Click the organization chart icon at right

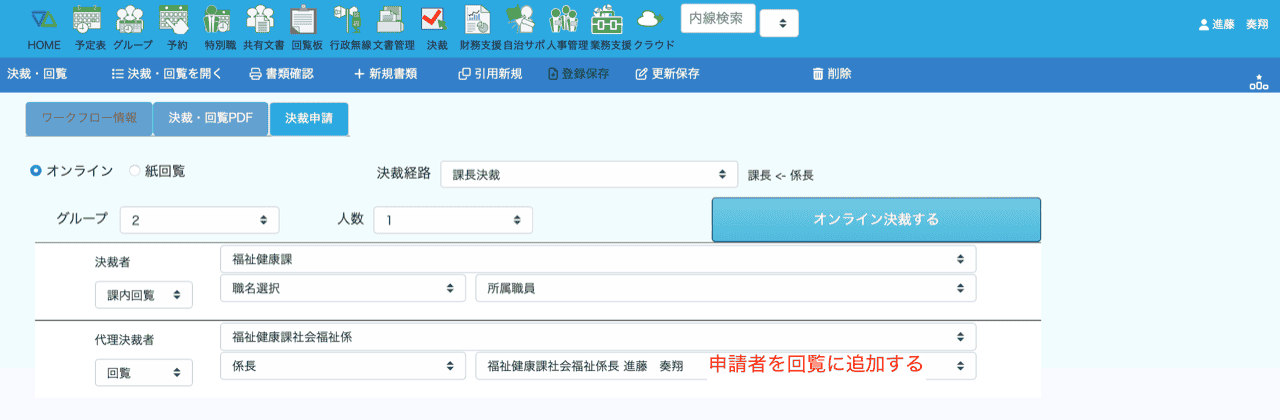[x=1258, y=82]
